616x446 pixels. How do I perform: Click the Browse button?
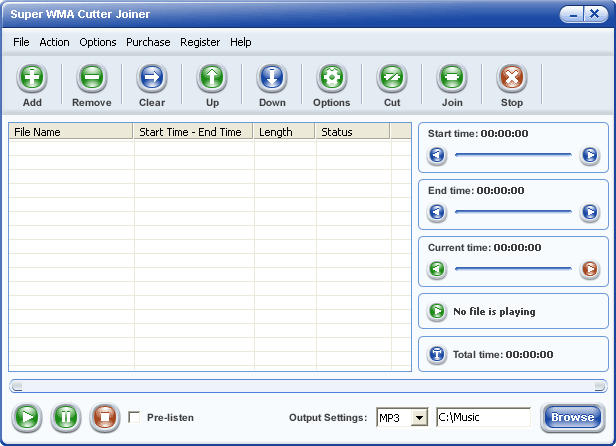coord(572,417)
